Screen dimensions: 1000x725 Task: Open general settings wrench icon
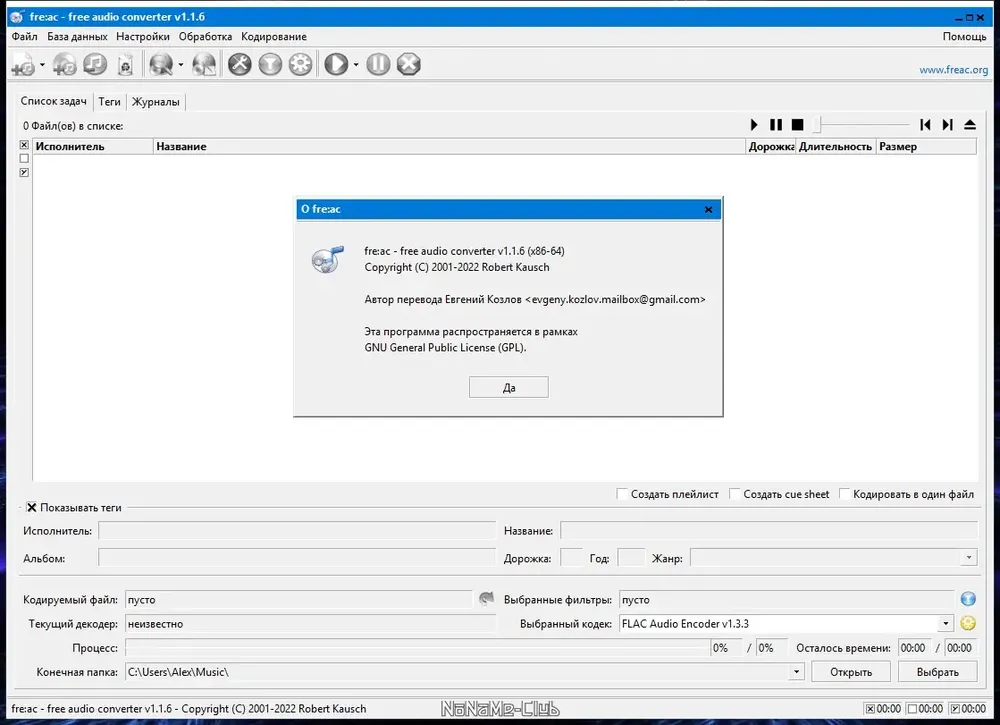(x=240, y=64)
